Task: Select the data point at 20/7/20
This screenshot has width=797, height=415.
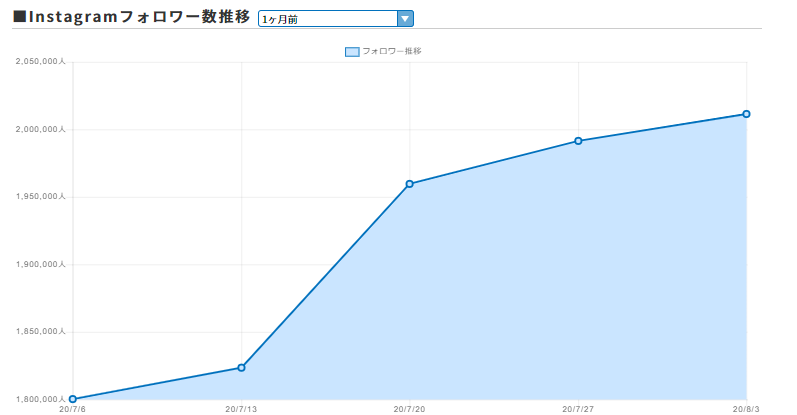Action: click(410, 184)
